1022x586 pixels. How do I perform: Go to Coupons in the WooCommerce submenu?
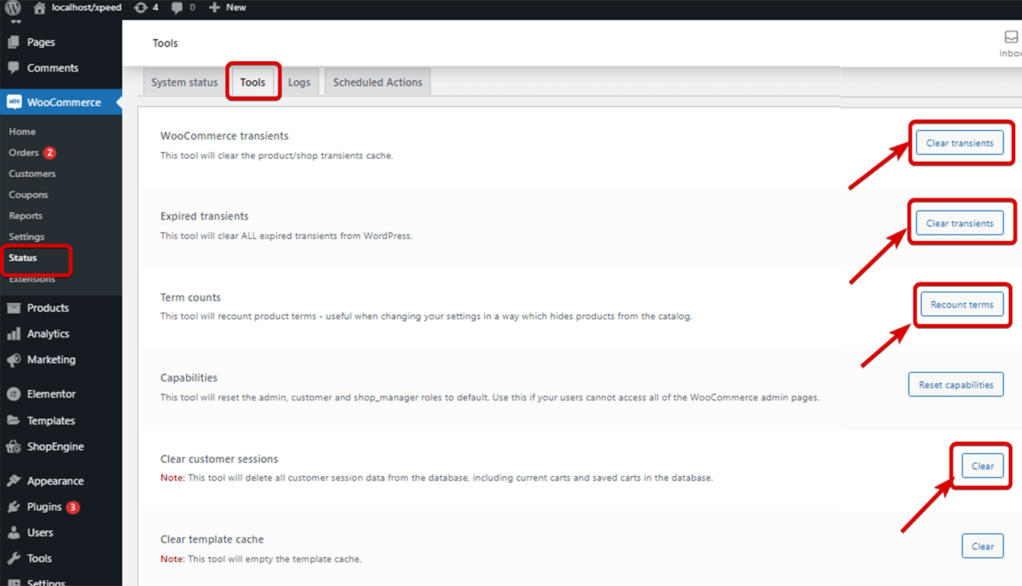28,195
